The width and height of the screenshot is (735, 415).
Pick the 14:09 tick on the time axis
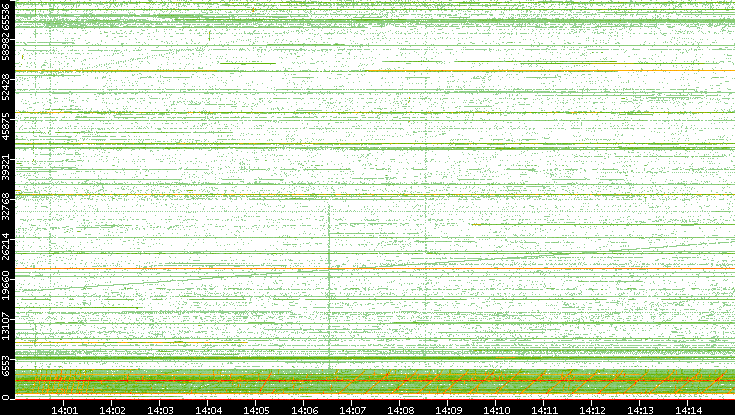(x=449, y=408)
